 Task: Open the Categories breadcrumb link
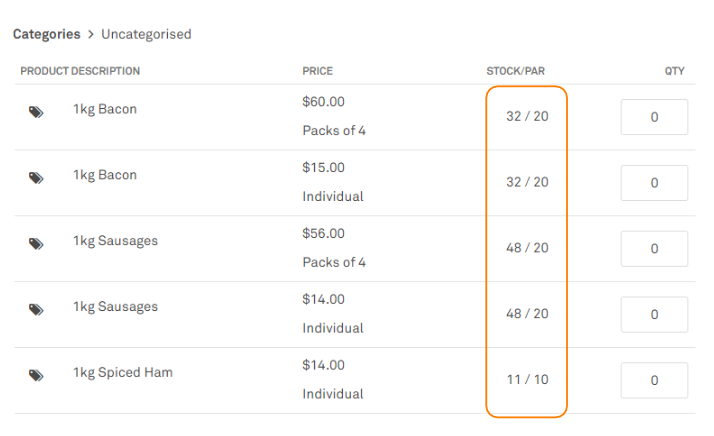pyautogui.click(x=46, y=34)
